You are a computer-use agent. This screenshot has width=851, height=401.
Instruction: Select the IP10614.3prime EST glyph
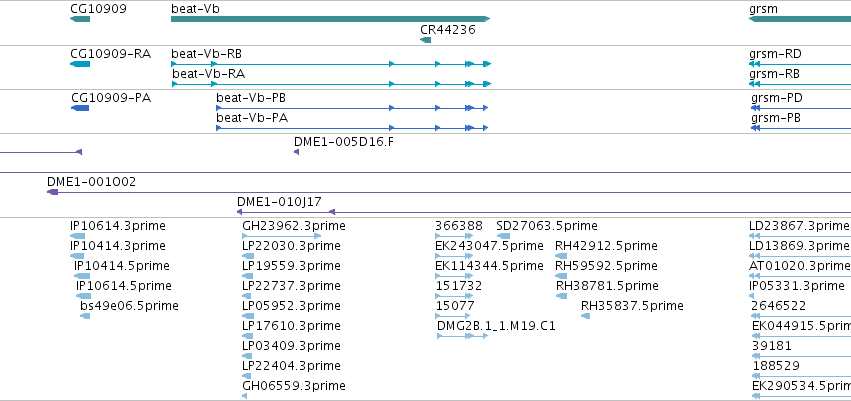pyautogui.click(x=78, y=236)
